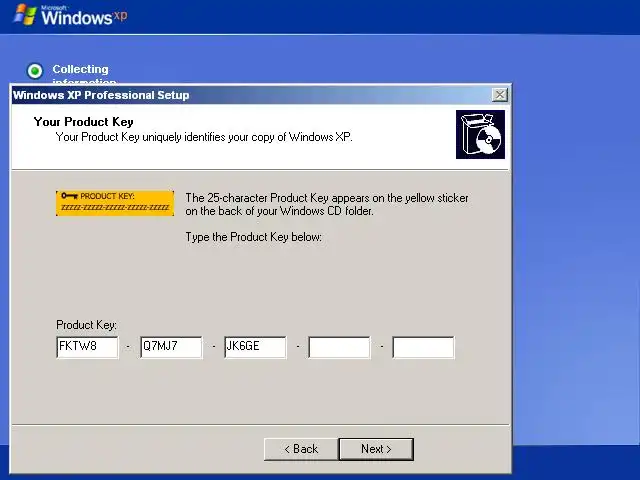
Task: Click the CD software box icon
Action: point(480,134)
